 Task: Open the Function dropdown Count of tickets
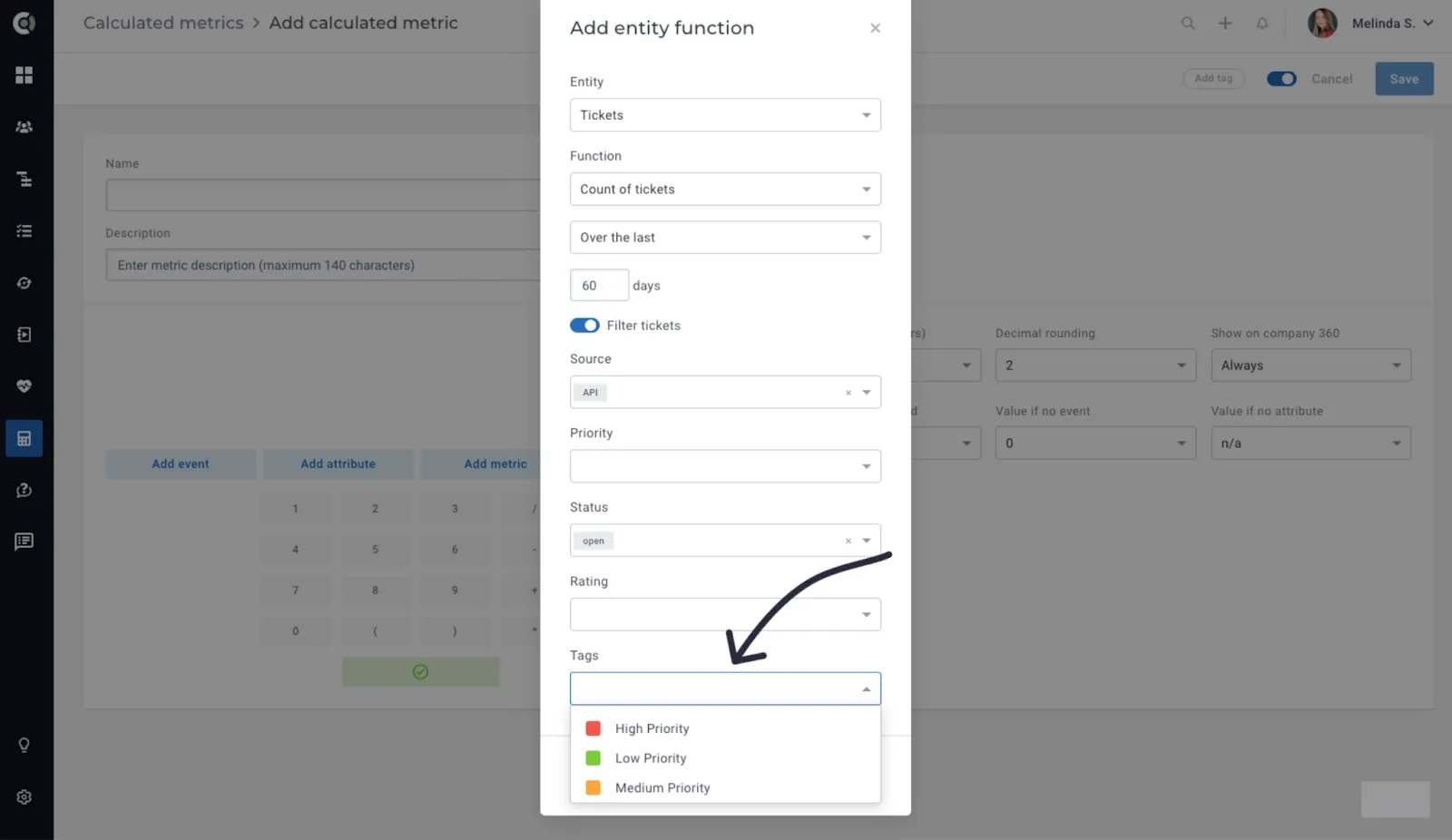[725, 190]
